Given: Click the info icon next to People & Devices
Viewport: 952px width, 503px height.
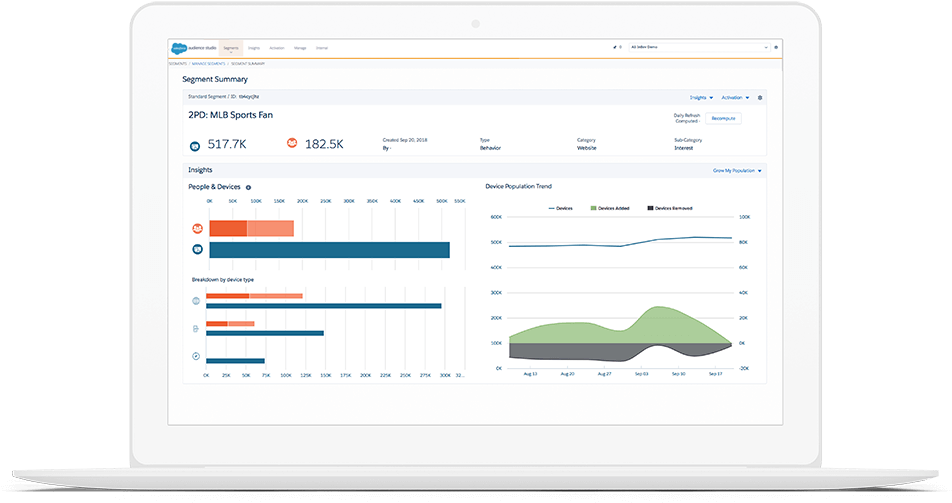Looking at the screenshot, I should (248, 187).
